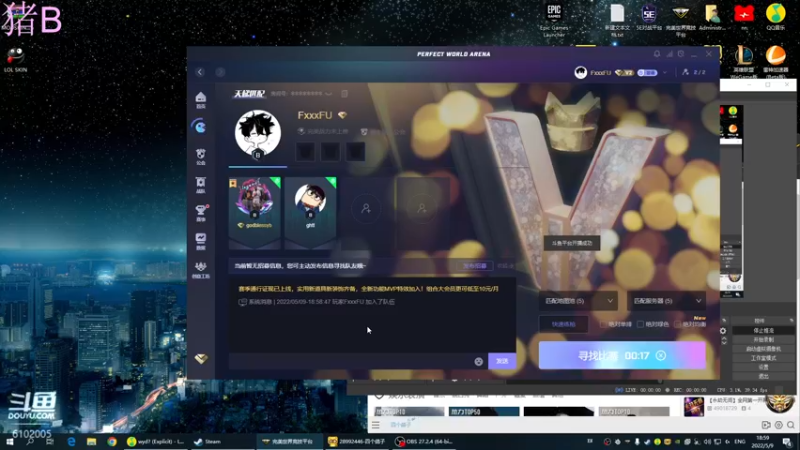Click the large FxxxFU profile avatar

[x=258, y=134]
